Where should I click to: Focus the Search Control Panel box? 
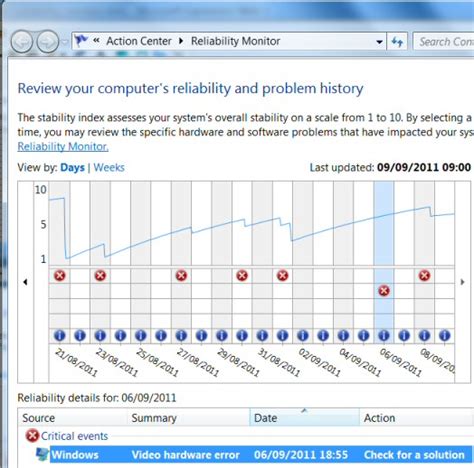[x=444, y=42]
